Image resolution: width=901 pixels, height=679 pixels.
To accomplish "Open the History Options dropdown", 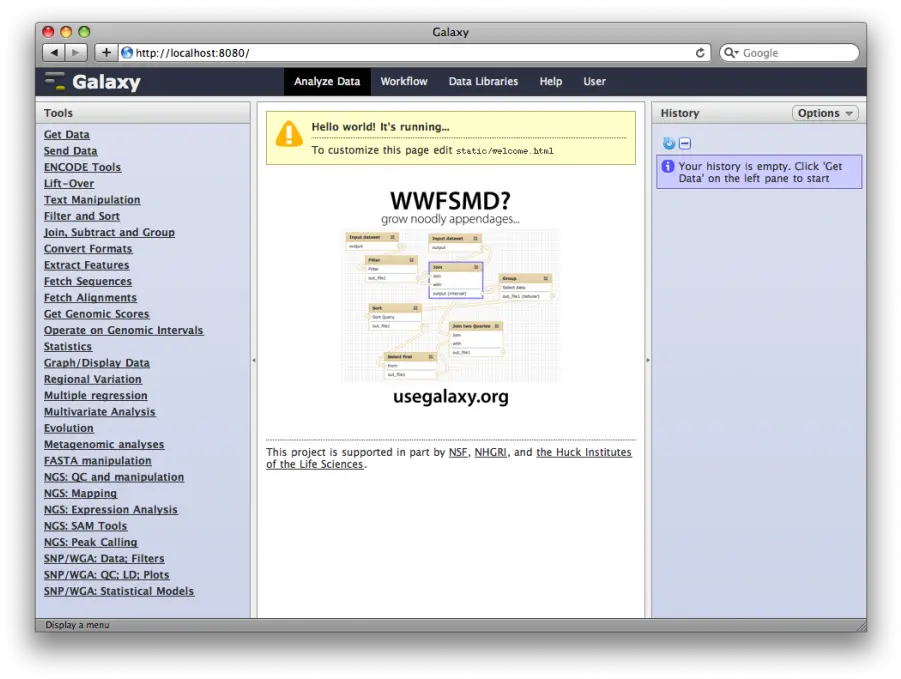I will 825,113.
